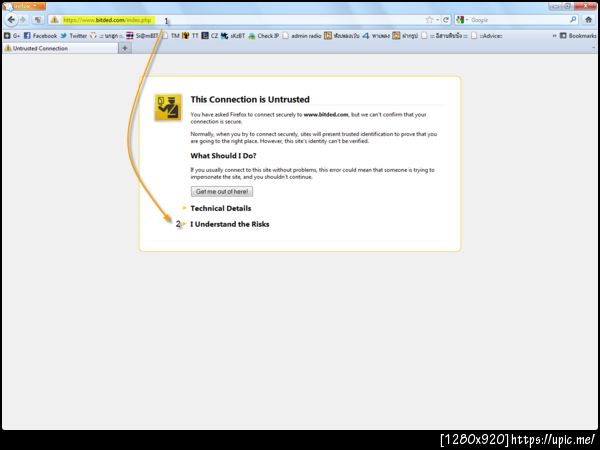Go to the Home page icon
600x450 pixels.
589,20
